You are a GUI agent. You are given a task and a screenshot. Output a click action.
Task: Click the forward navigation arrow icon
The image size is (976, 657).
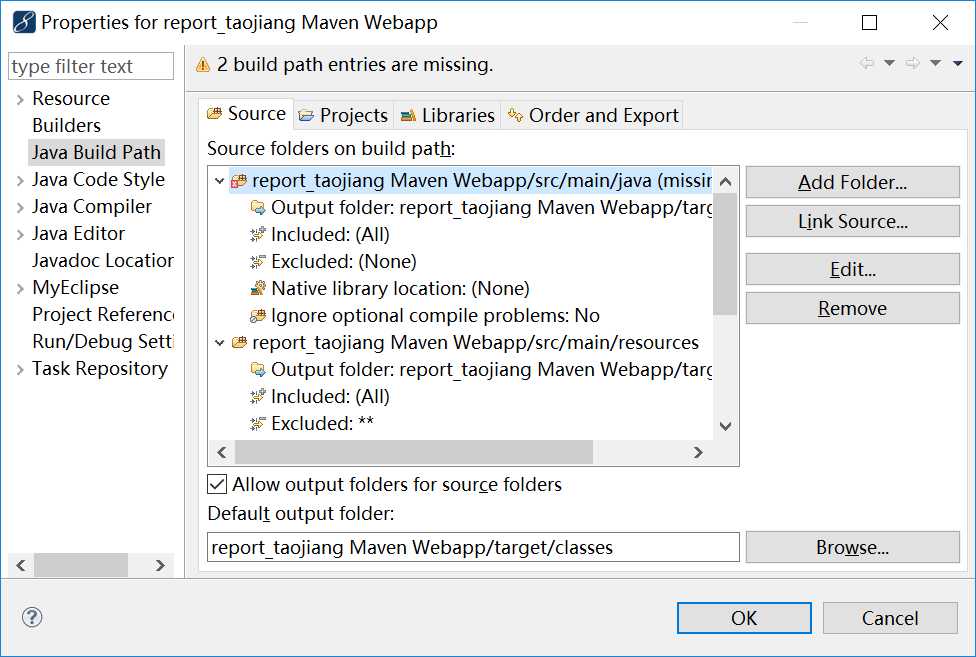point(912,64)
